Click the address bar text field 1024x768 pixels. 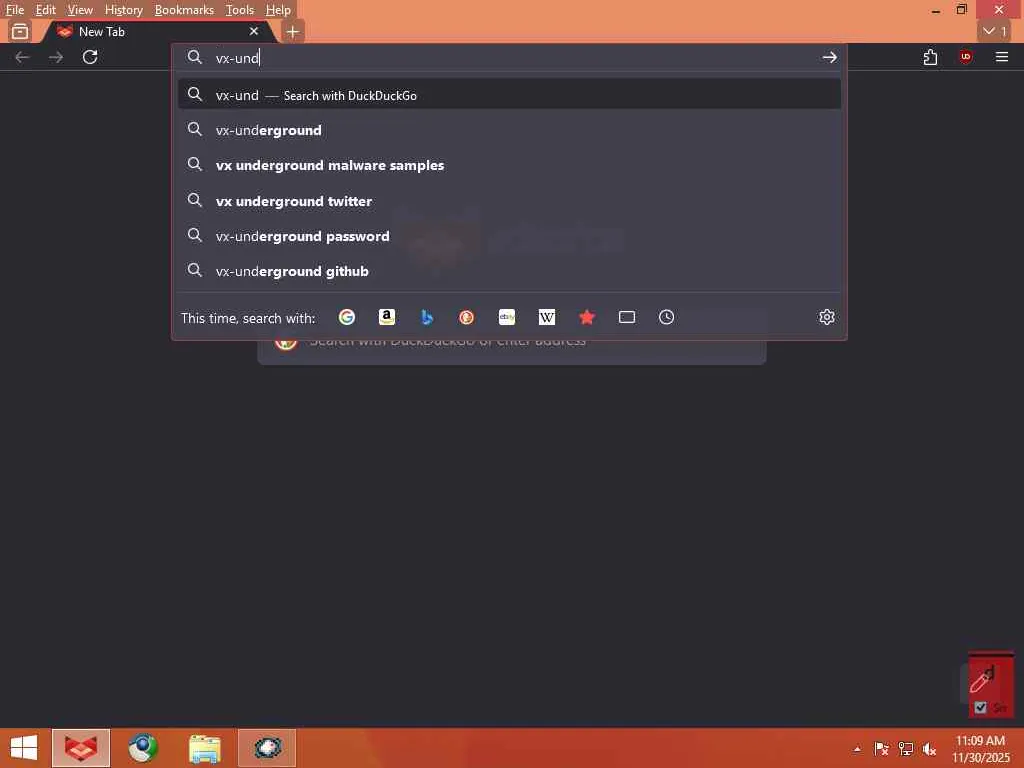[509, 57]
